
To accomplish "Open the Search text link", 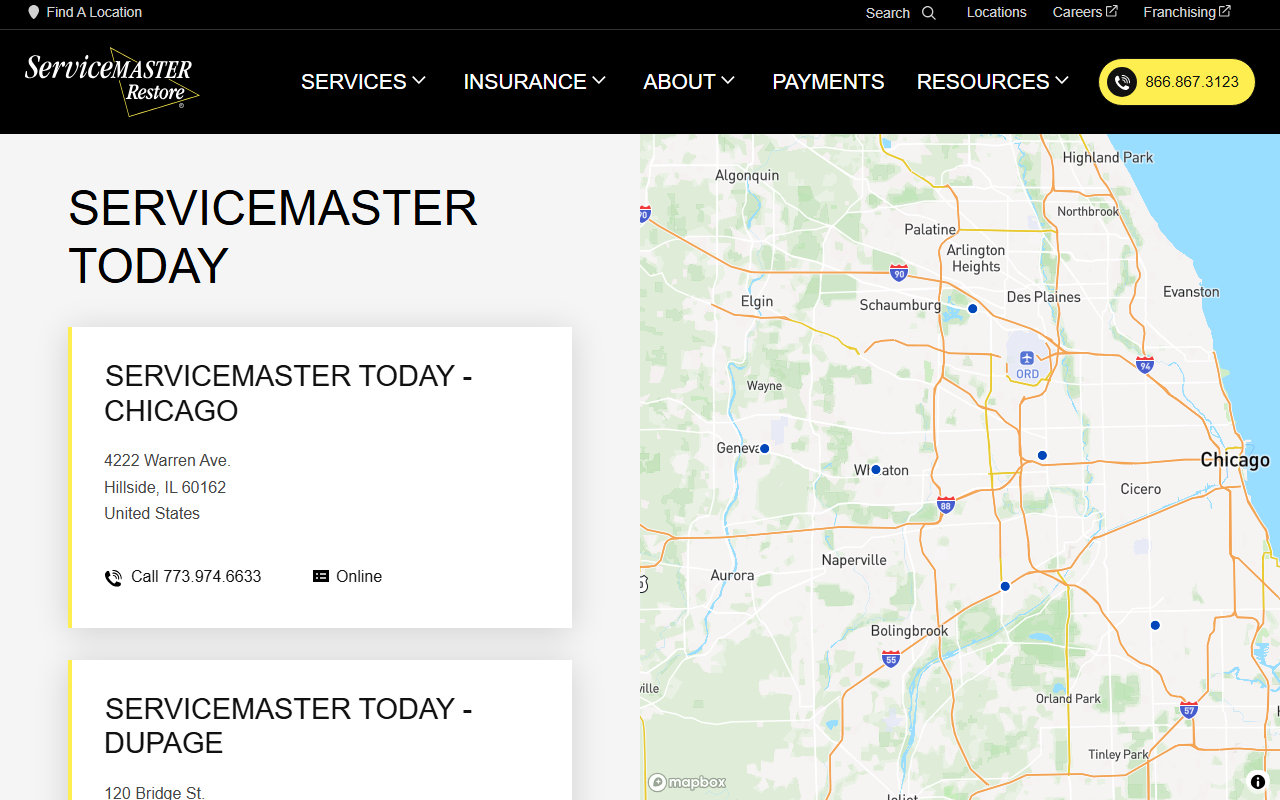I will pos(888,13).
